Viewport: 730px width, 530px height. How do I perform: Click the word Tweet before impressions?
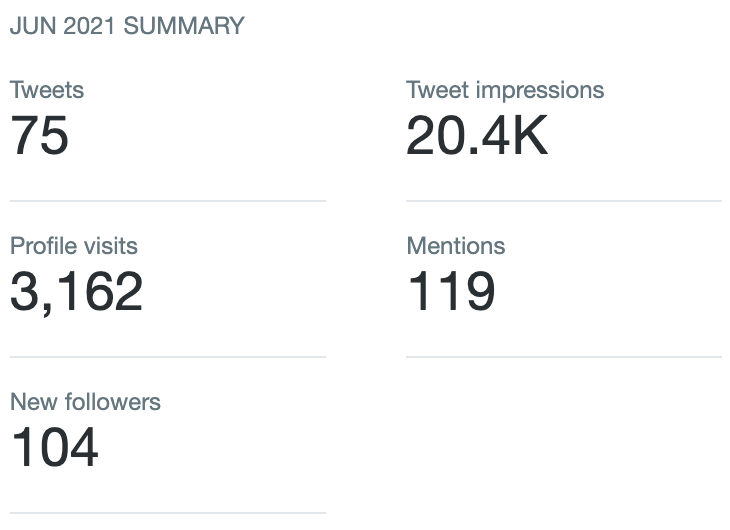pos(437,89)
